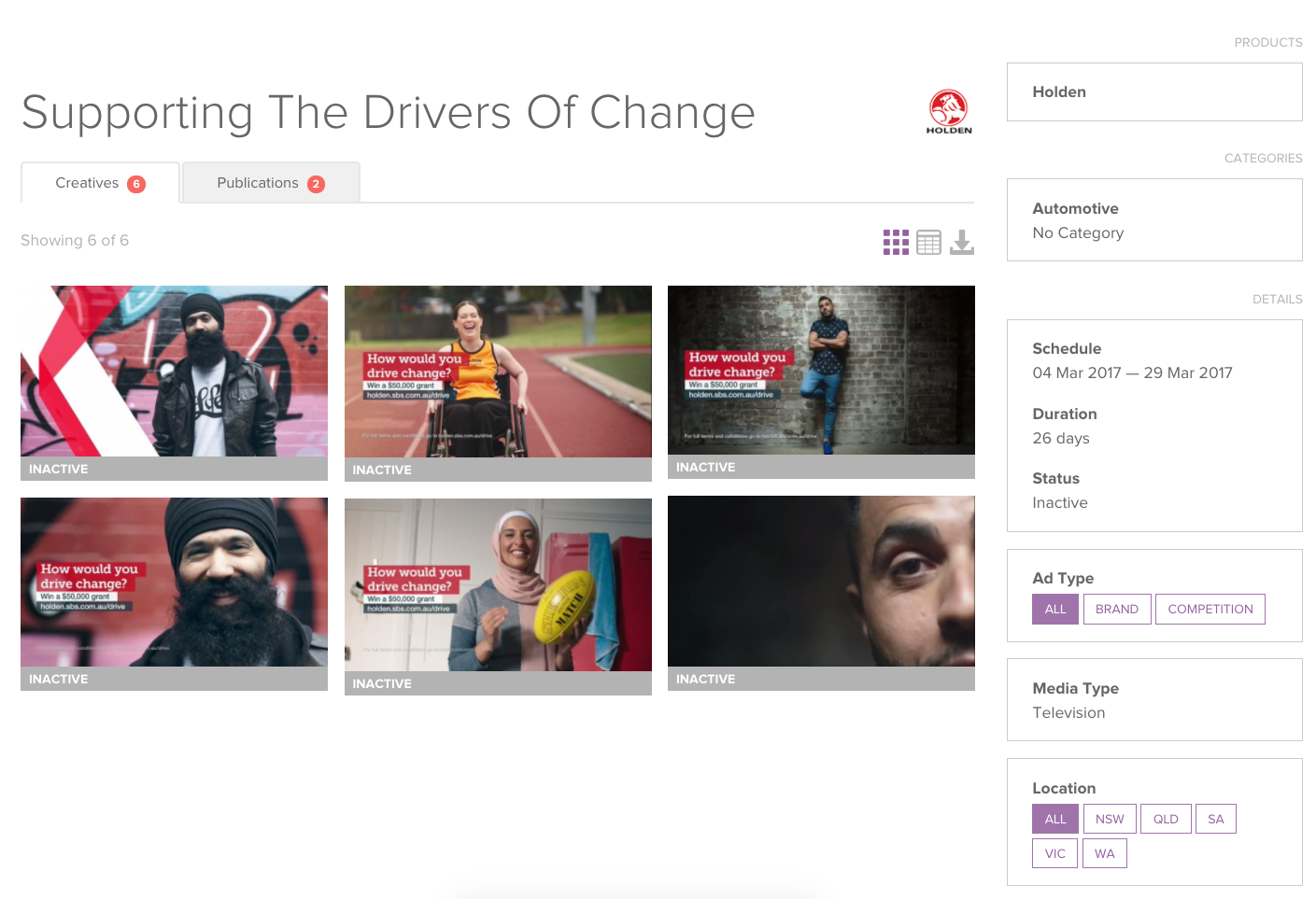Click the Holden logo
This screenshot has width=1316, height=899.
click(949, 112)
